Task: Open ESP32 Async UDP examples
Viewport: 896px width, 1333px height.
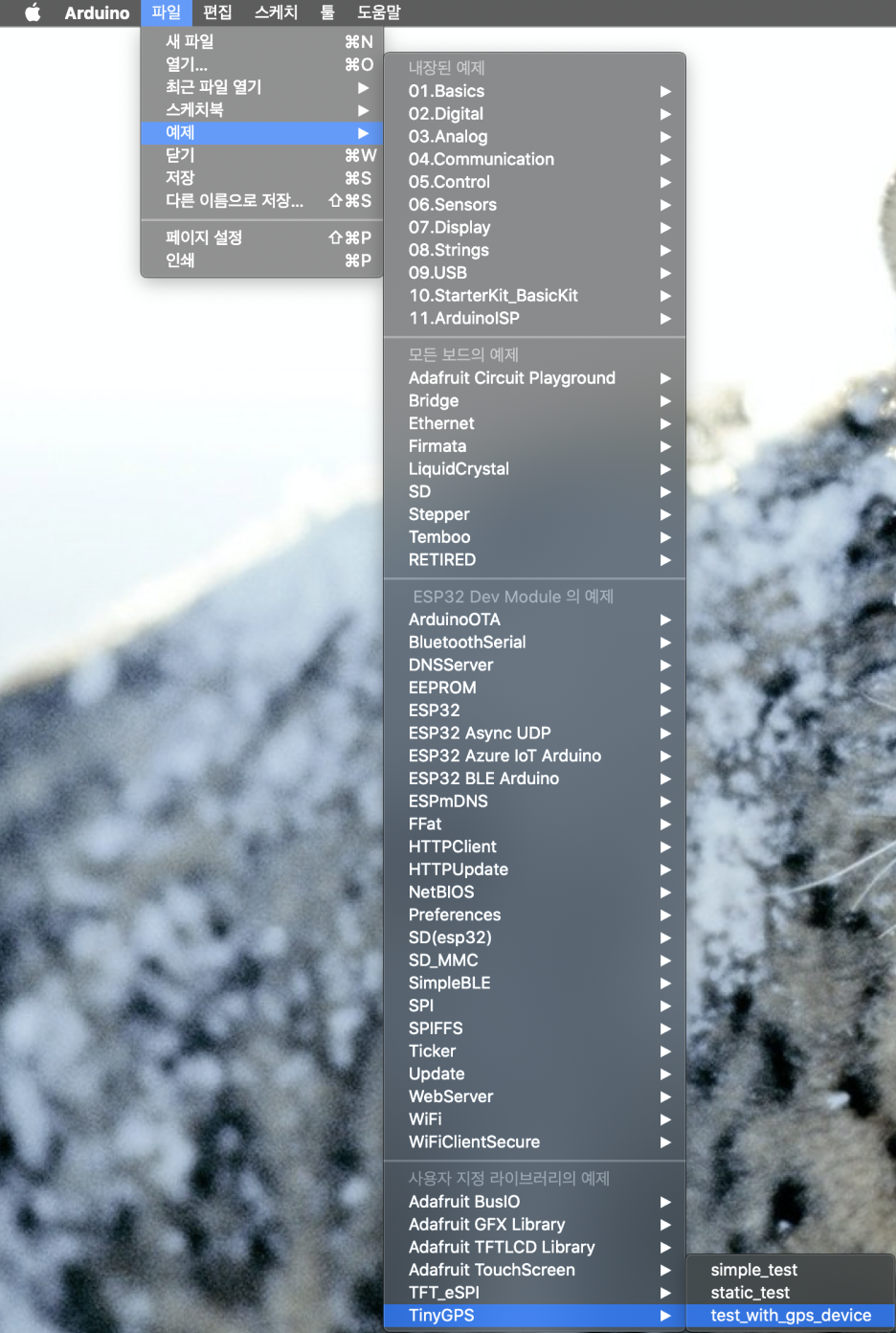Action: coord(535,734)
